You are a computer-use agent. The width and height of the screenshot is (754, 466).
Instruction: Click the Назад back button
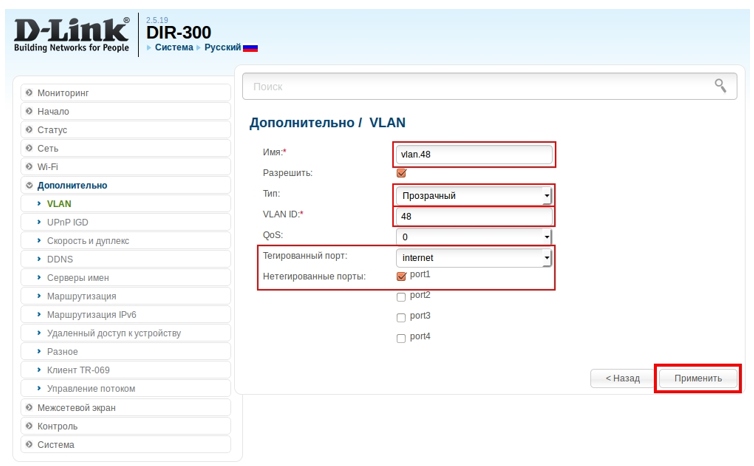pyautogui.click(x=620, y=378)
